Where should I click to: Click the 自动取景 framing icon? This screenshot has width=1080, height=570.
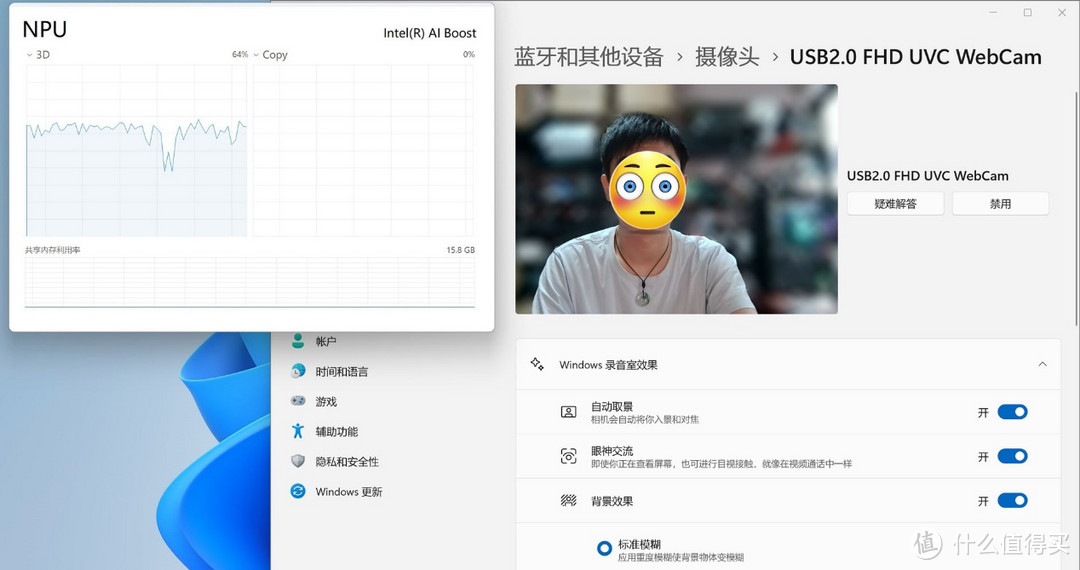click(568, 412)
